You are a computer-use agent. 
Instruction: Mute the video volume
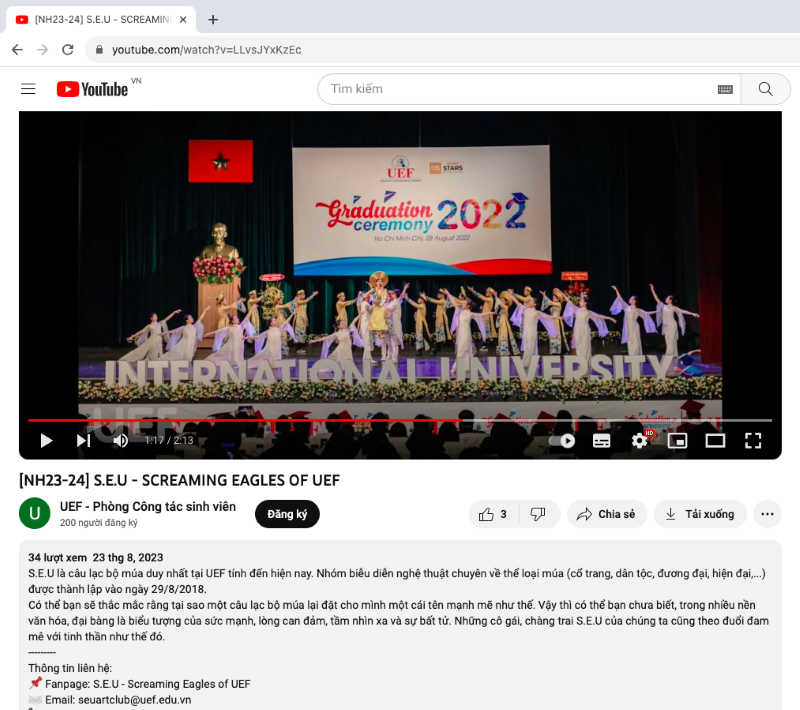pos(121,440)
